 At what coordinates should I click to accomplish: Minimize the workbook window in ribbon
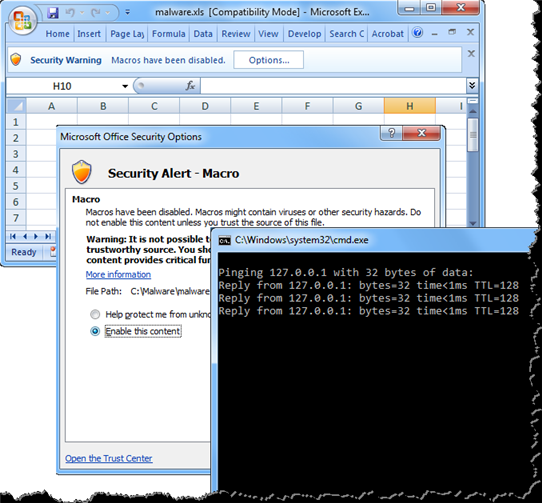click(x=434, y=34)
